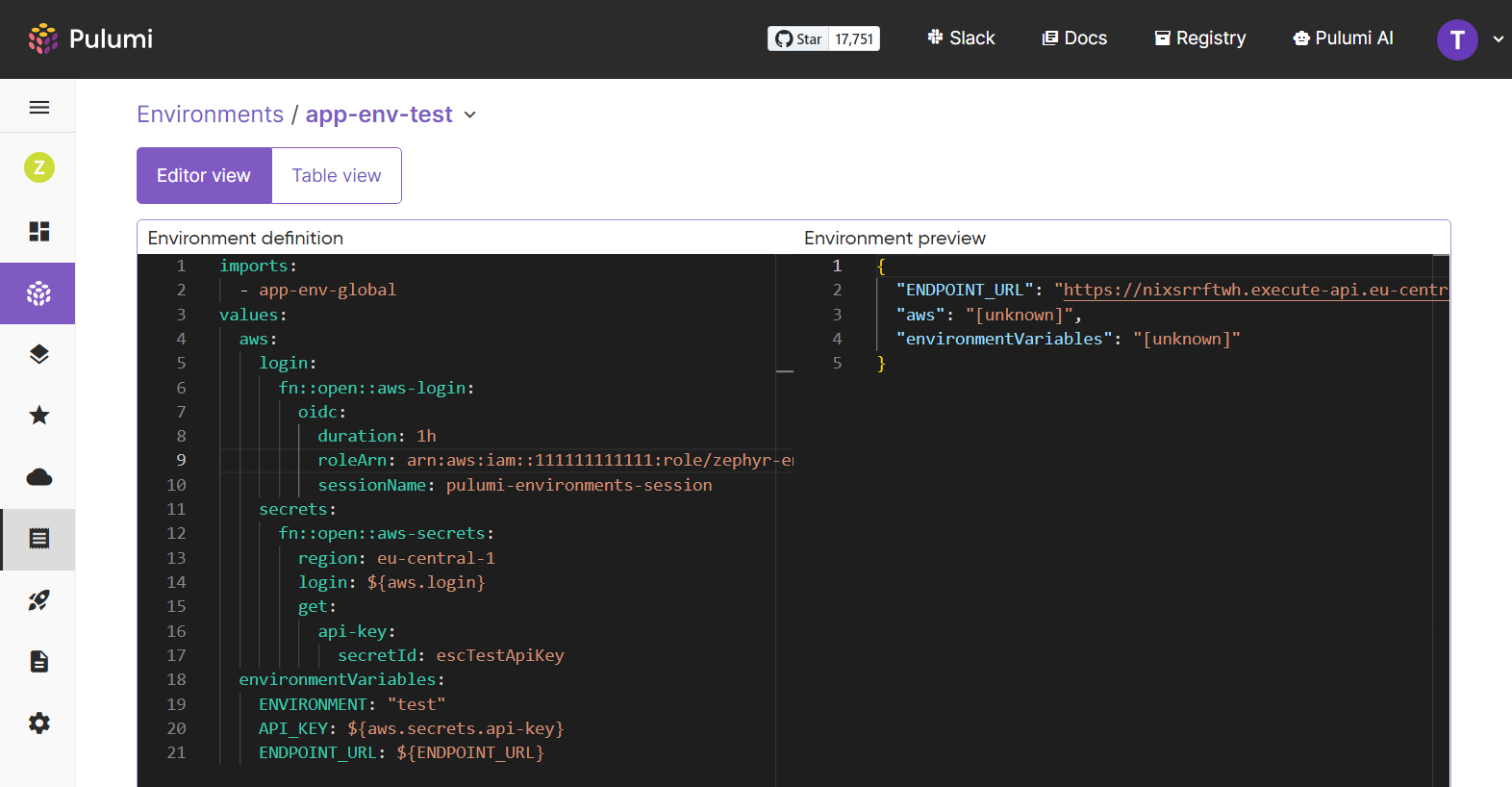Navigate to Environments breadcrumb
Viewport: 1512px width, 787px height.
[x=210, y=114]
